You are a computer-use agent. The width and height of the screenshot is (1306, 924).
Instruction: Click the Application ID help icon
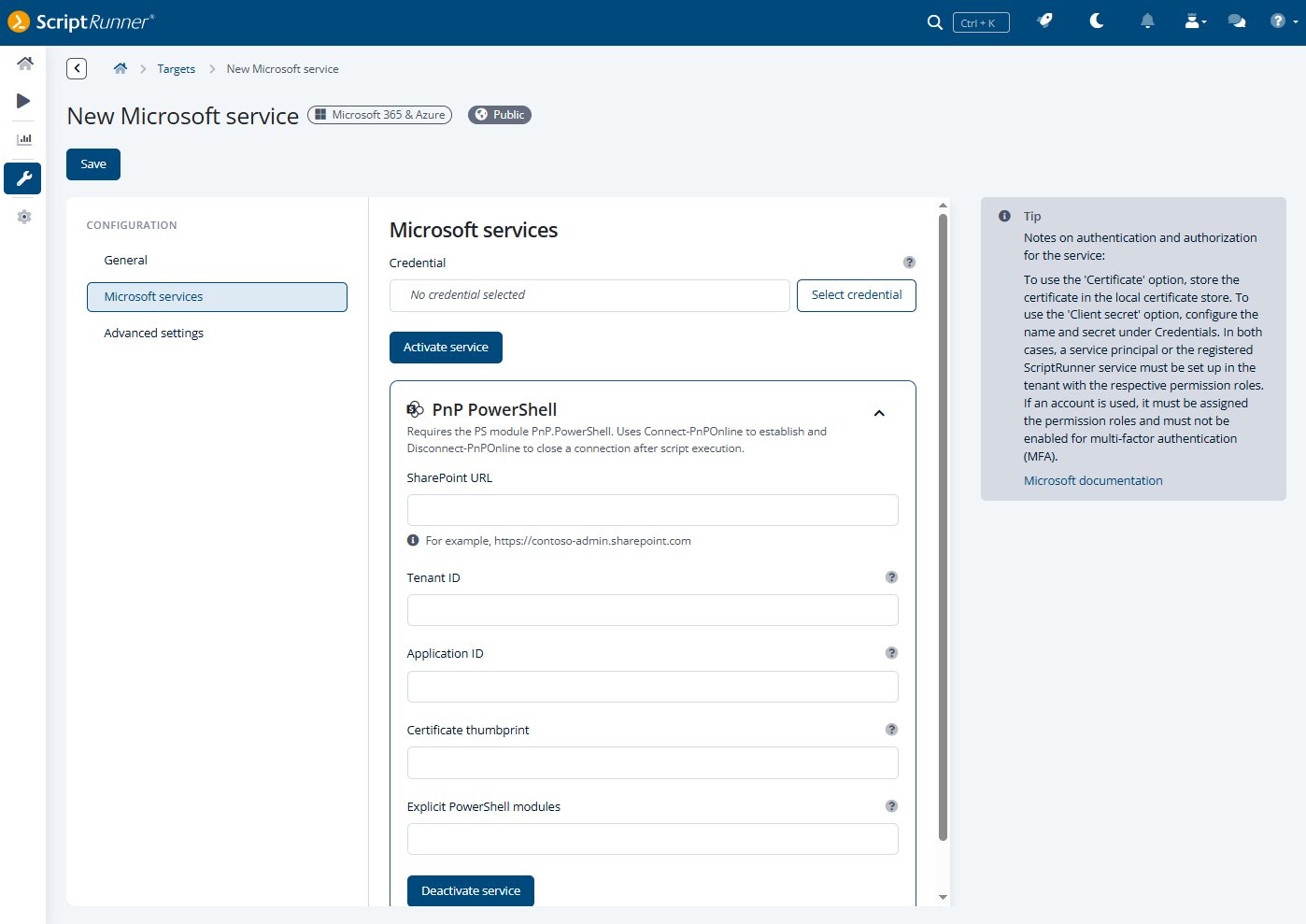[891, 653]
